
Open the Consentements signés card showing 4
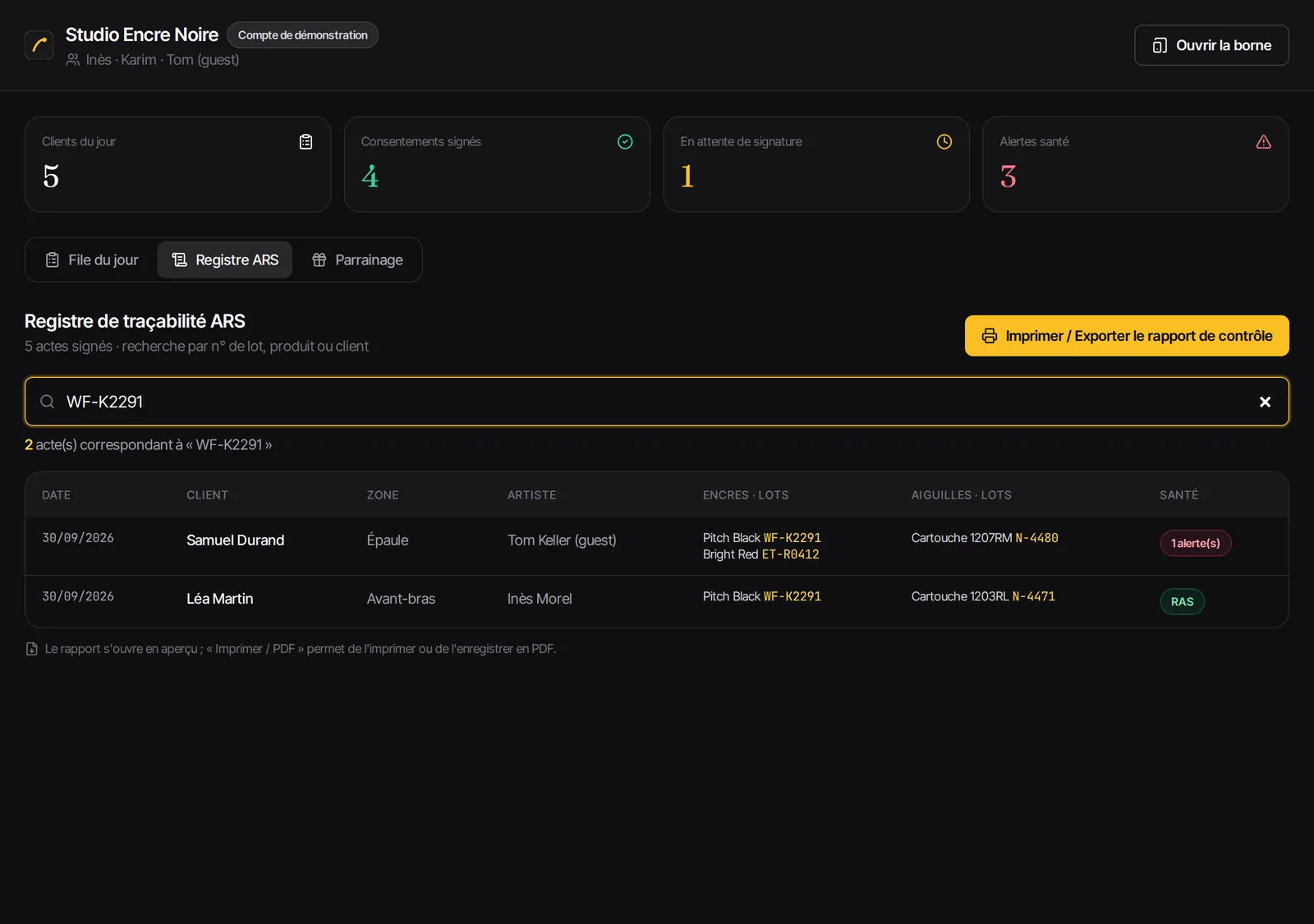pos(497,164)
